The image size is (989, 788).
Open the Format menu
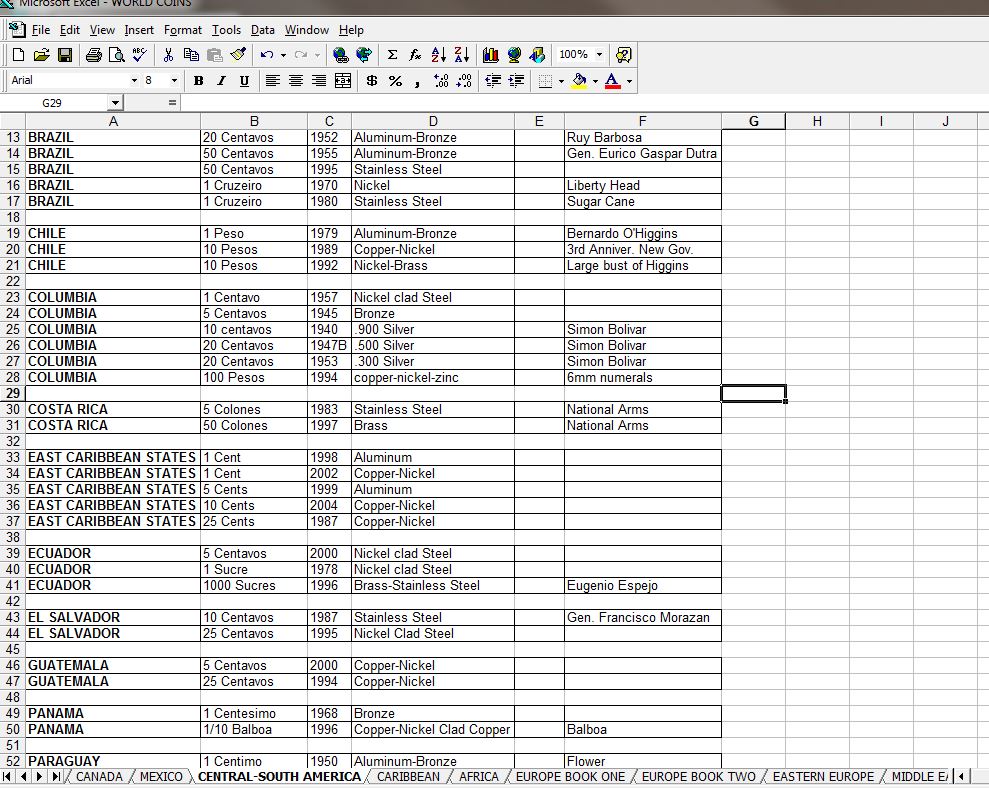coord(183,30)
